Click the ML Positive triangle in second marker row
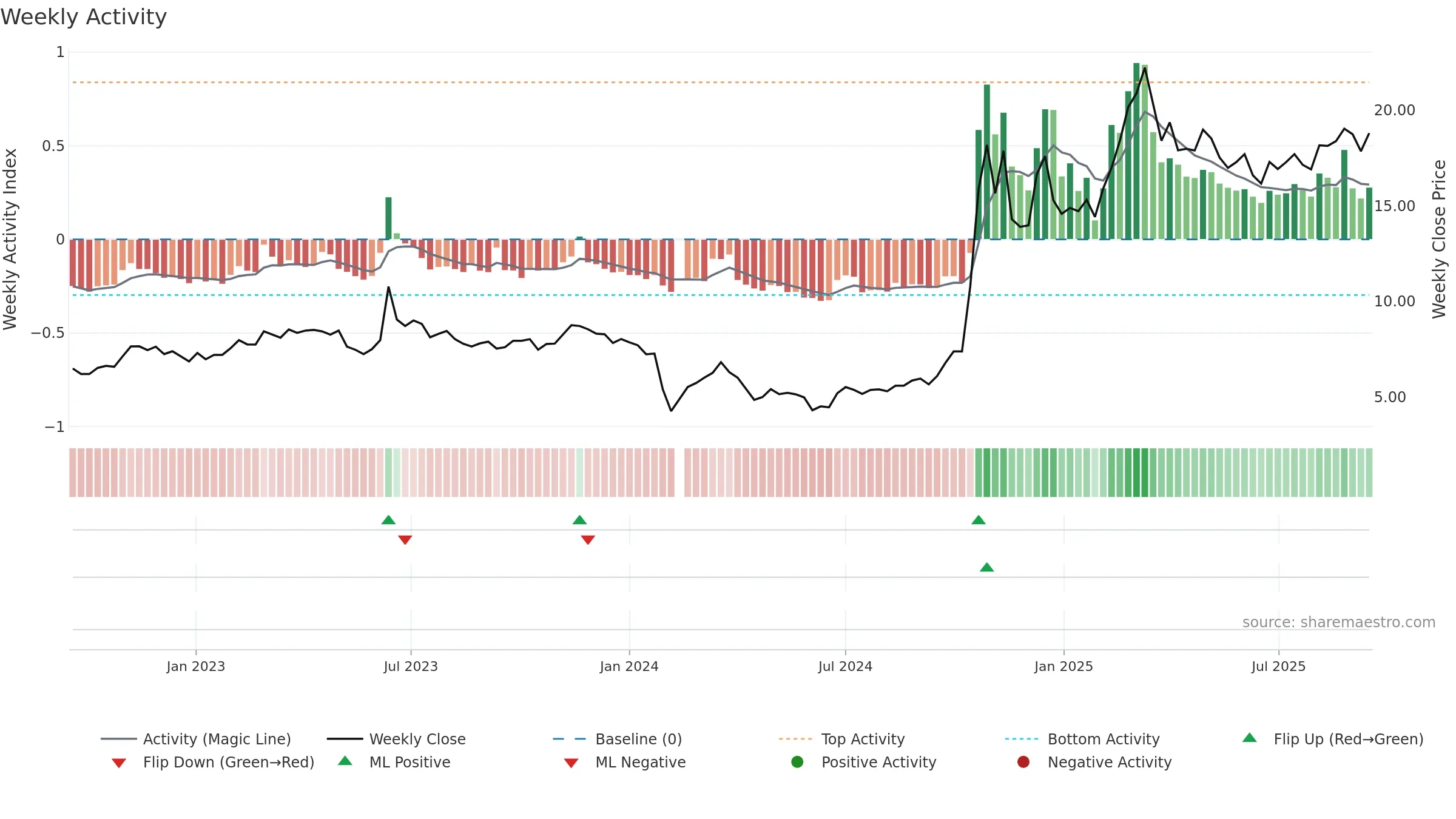The image size is (1456, 819). (987, 567)
